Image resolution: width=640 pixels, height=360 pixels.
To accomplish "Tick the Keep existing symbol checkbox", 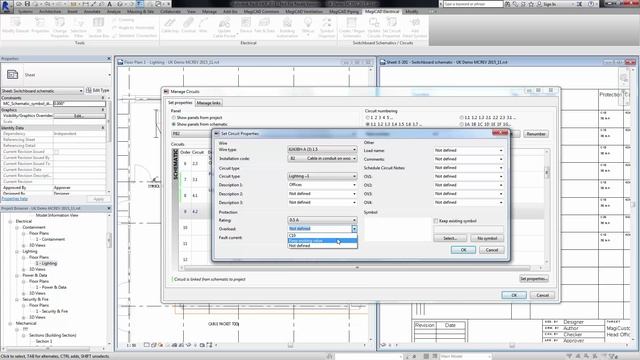I will click(436, 221).
